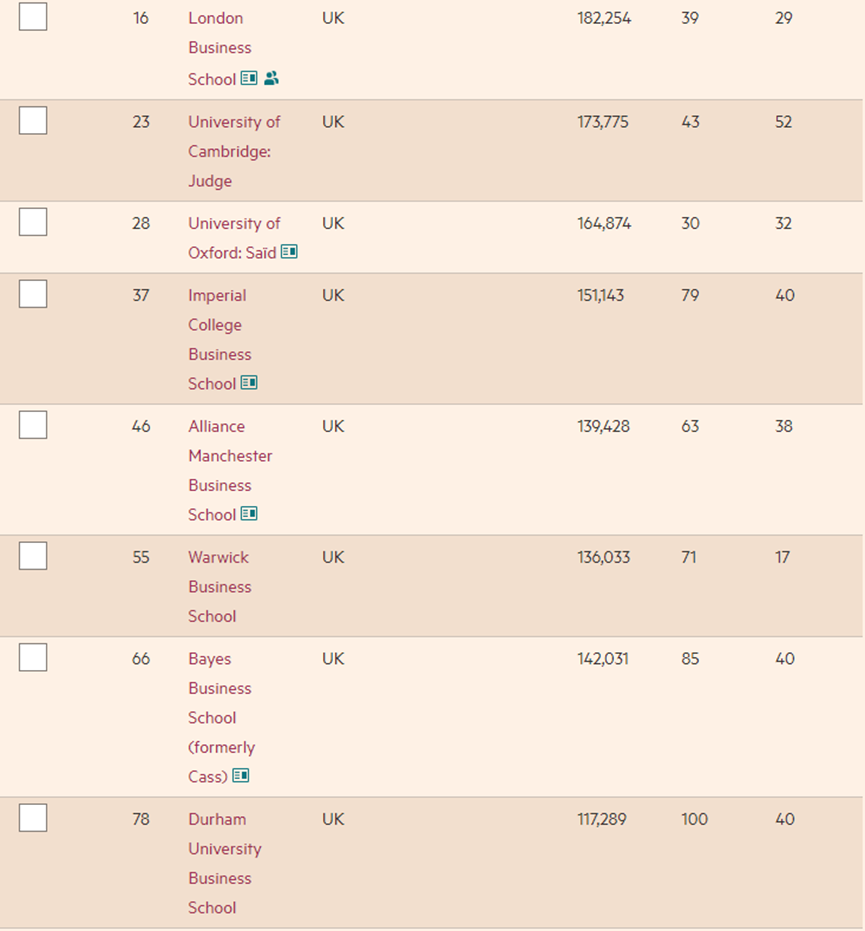Click the profile icon beside Imperial College Business School
865x931 pixels.
(x=249, y=383)
